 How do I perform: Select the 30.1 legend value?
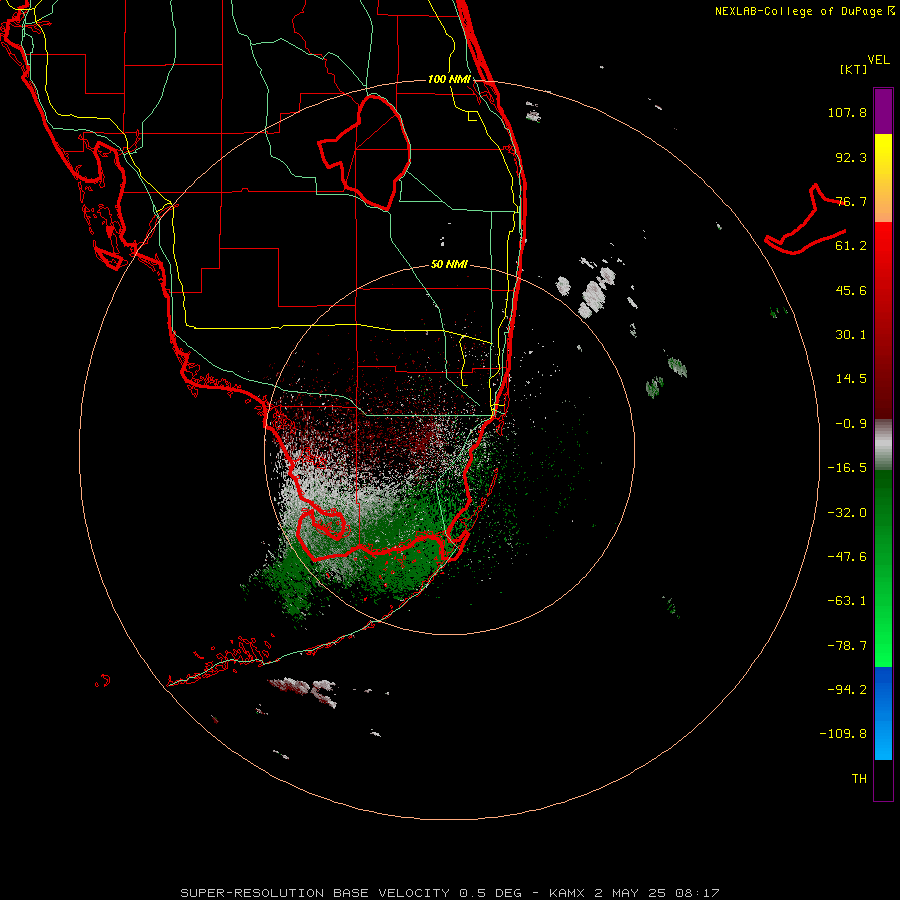[x=851, y=335]
